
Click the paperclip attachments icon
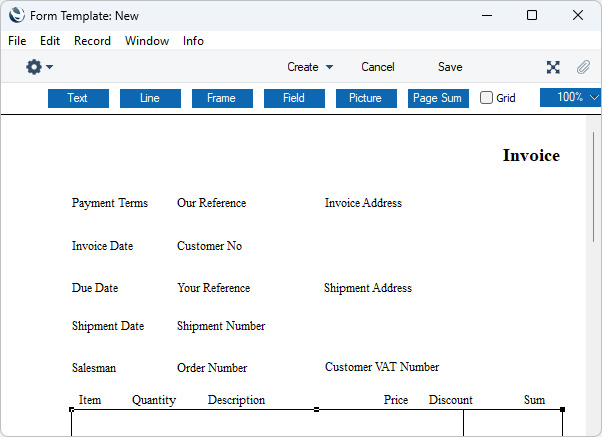coord(583,67)
